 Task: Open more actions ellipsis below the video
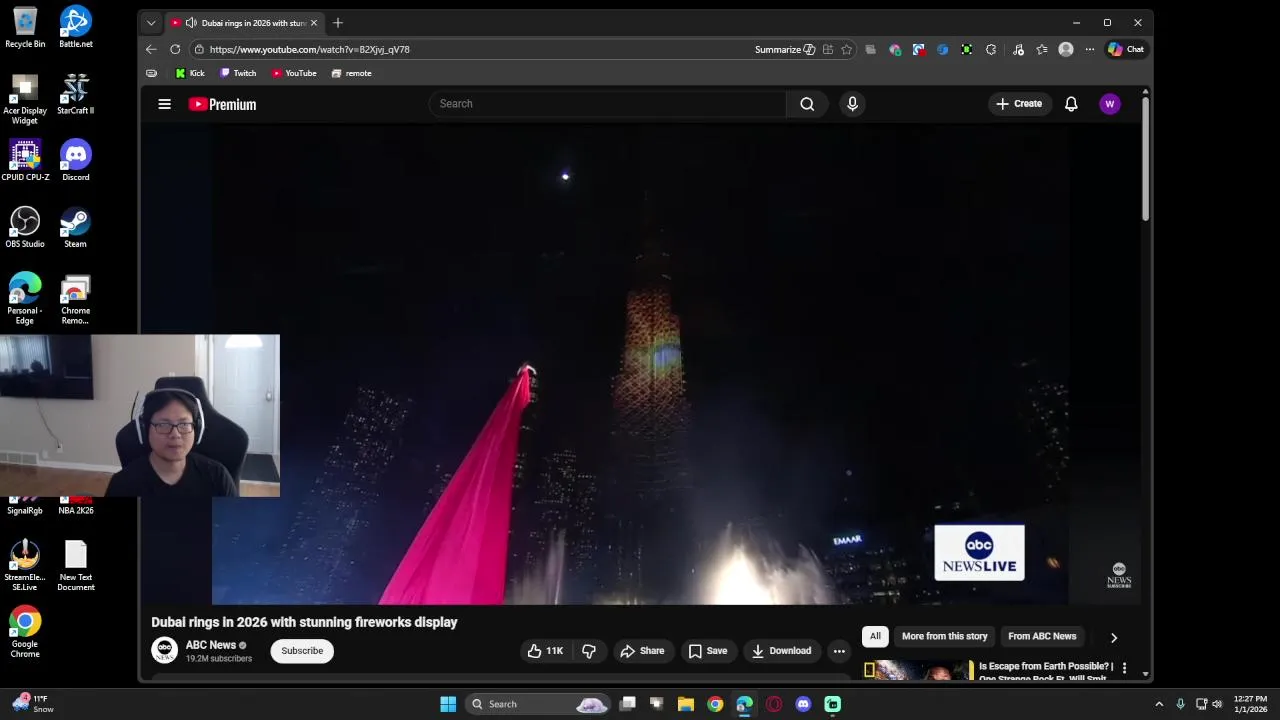tap(839, 651)
